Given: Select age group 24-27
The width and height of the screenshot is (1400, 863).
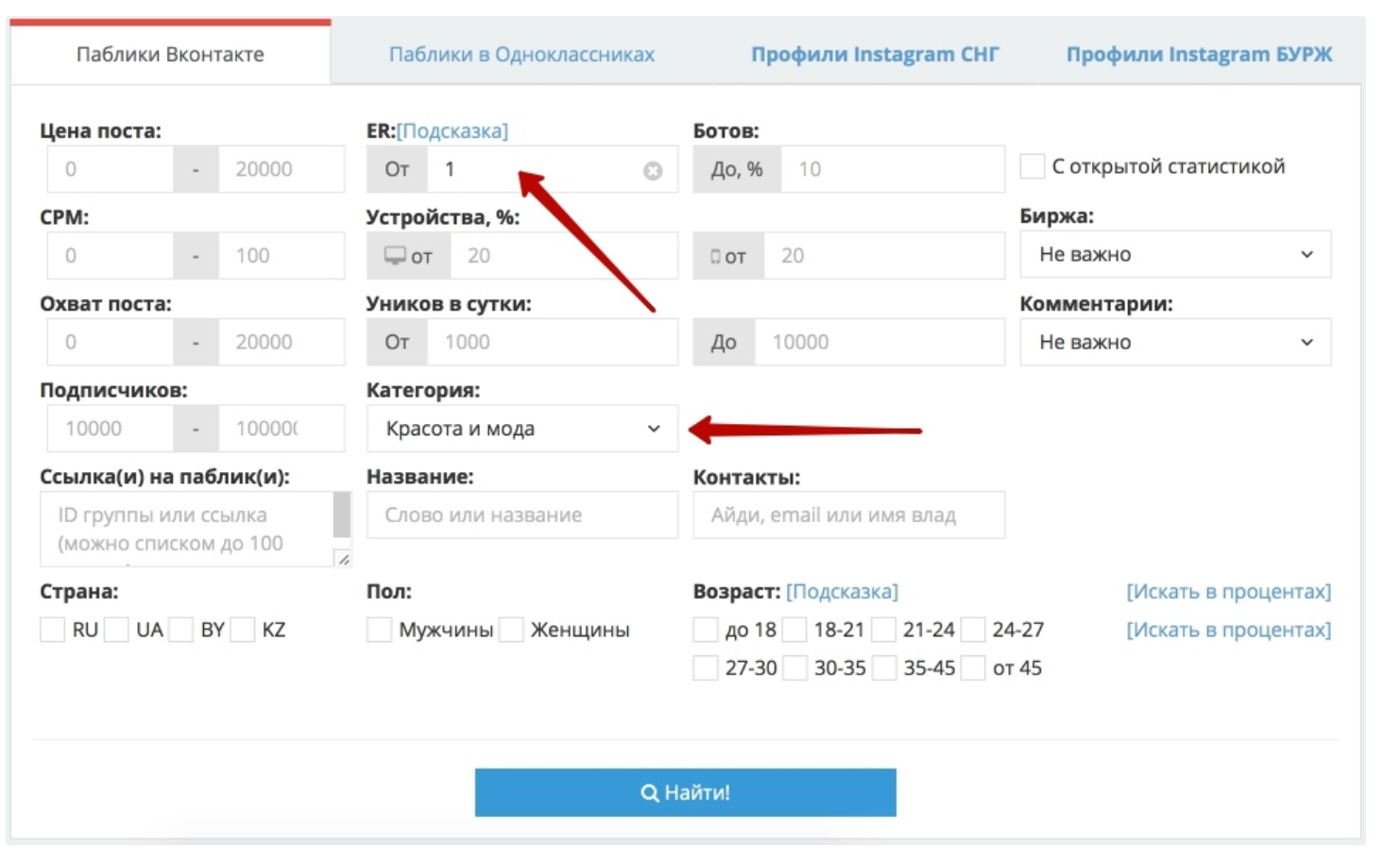Looking at the screenshot, I should click(x=973, y=630).
